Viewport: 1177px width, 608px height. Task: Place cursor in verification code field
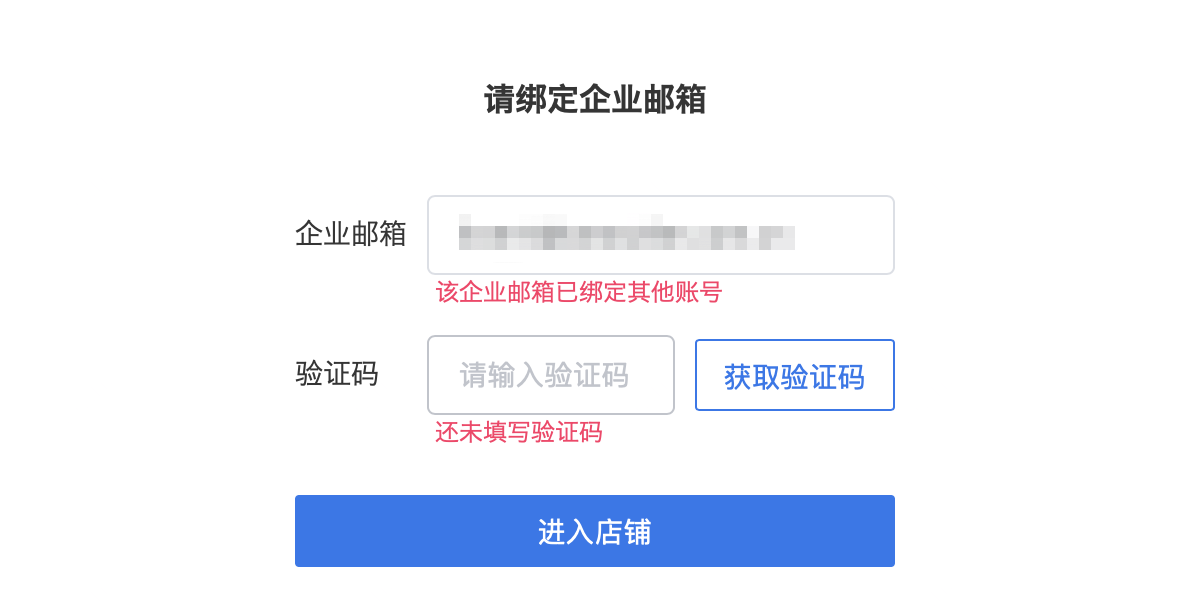[x=550, y=375]
